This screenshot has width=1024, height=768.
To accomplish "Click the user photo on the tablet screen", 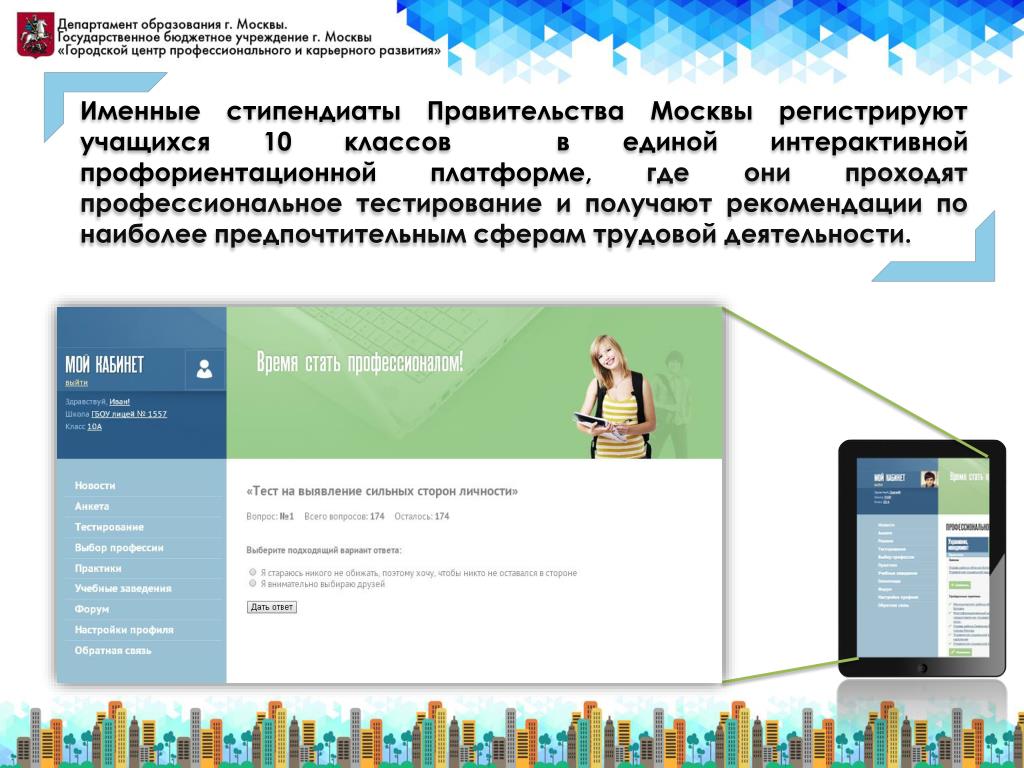I will [x=929, y=479].
